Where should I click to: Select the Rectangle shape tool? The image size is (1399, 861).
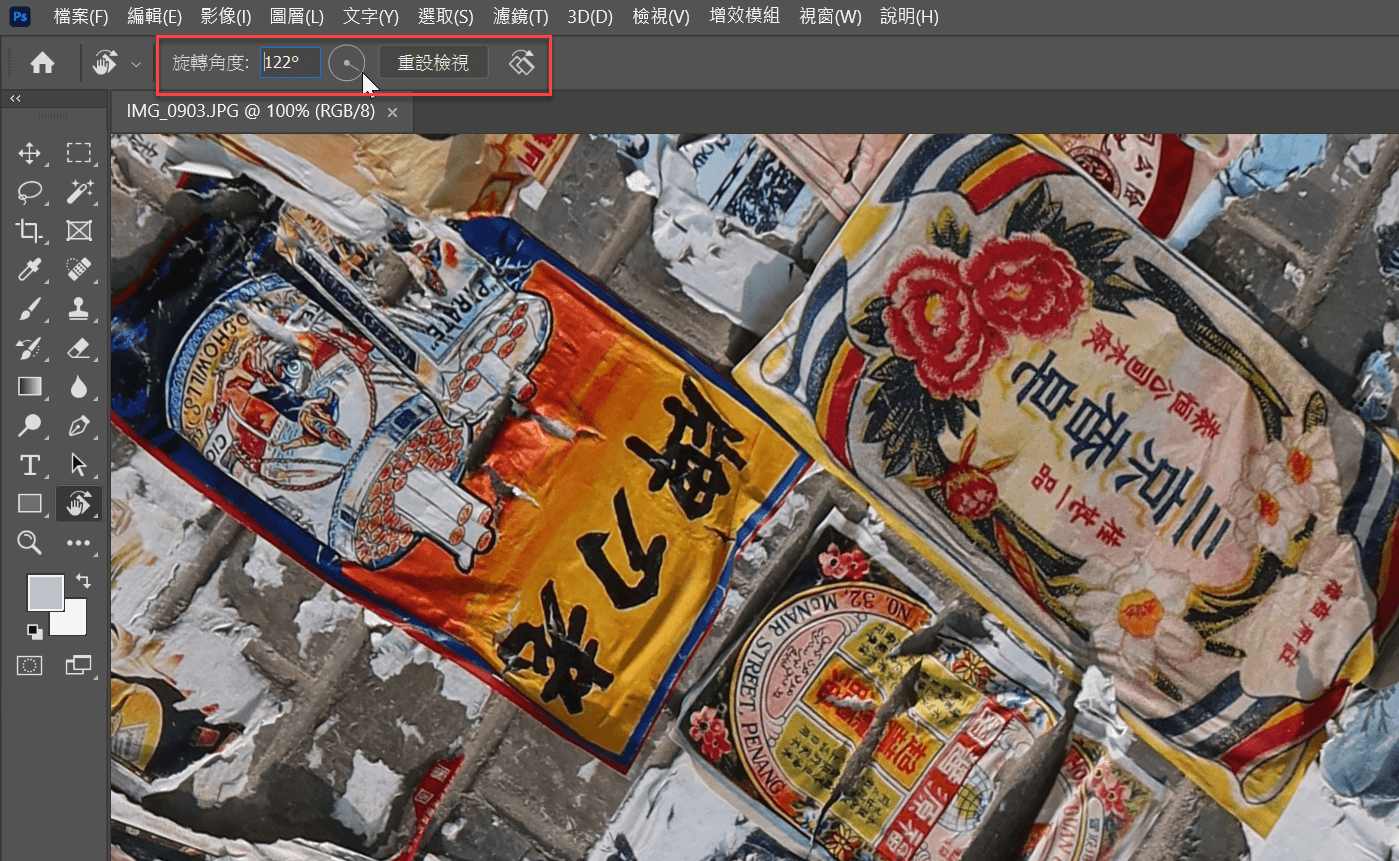coord(29,504)
